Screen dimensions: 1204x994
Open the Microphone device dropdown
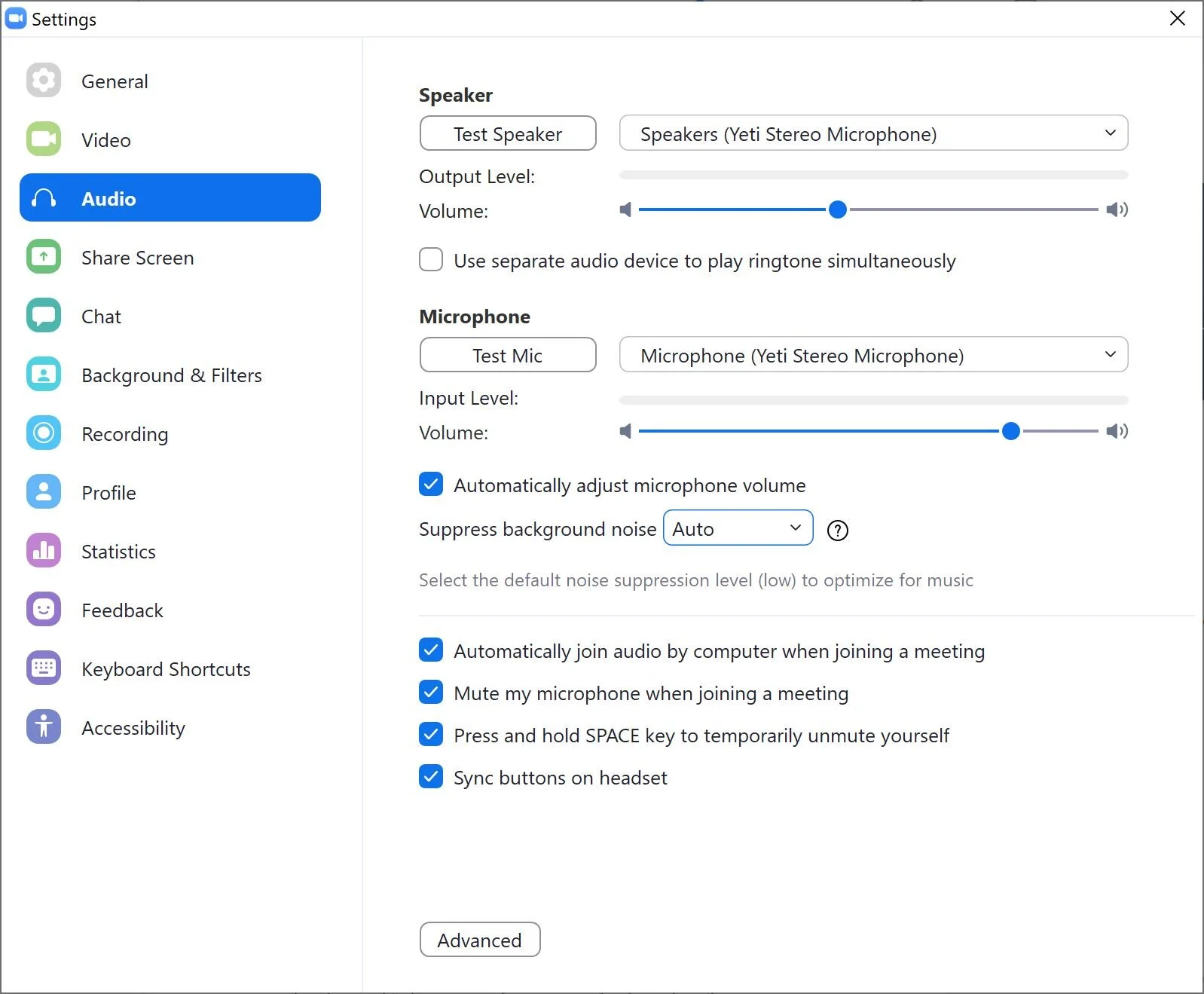(x=873, y=355)
